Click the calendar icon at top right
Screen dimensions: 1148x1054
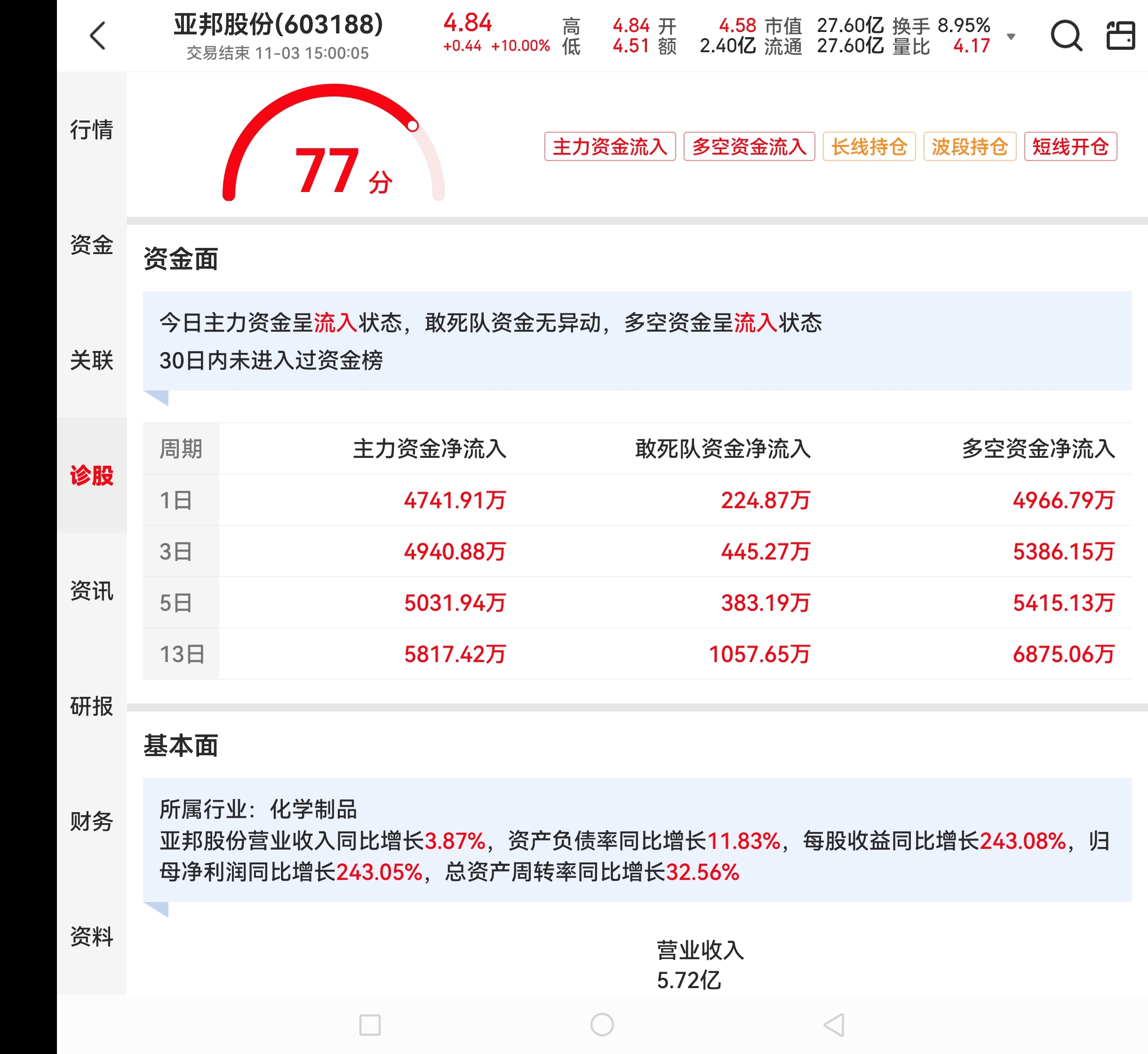pyautogui.click(x=1120, y=36)
